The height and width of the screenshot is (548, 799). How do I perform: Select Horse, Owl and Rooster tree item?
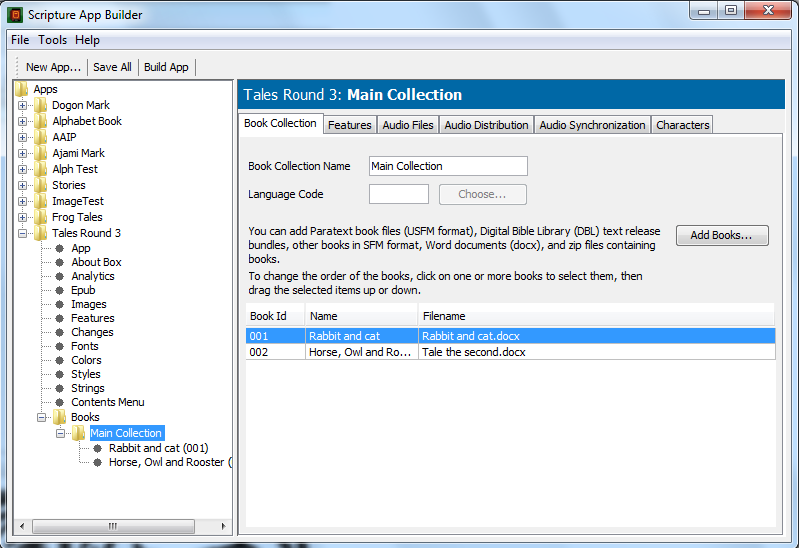coord(170,462)
